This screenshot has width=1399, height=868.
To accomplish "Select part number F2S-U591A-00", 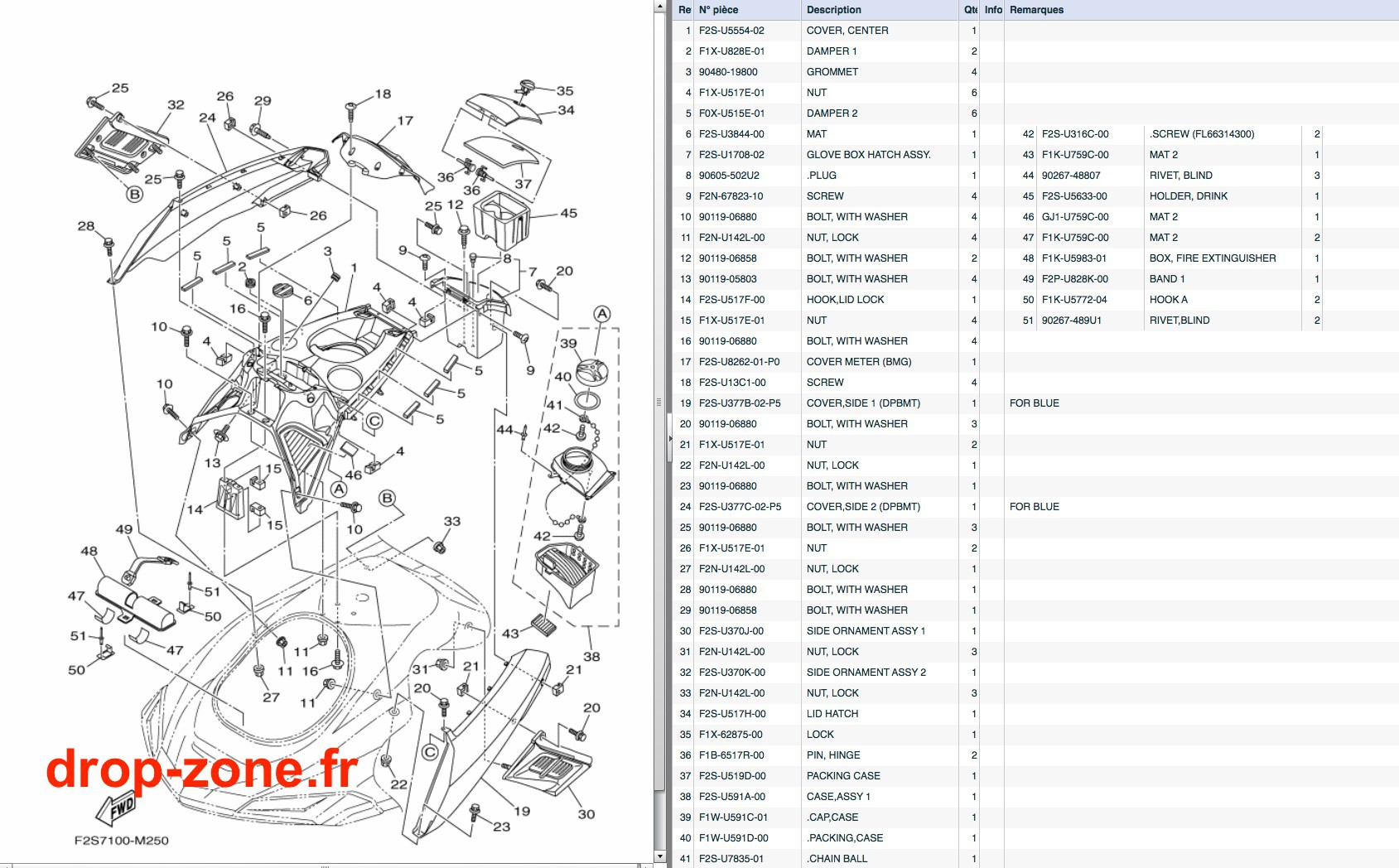I will pyautogui.click(x=731, y=797).
